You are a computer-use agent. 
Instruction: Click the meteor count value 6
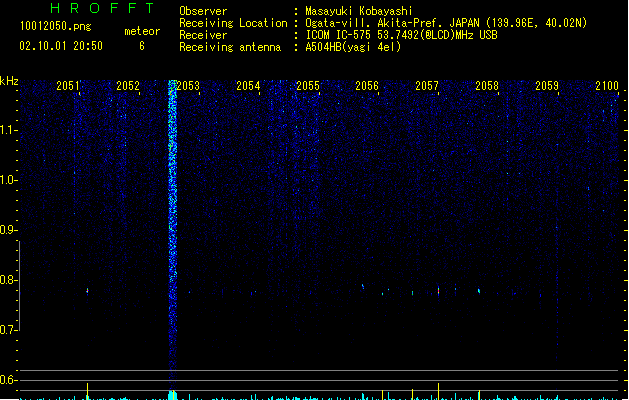pyautogui.click(x=142, y=46)
